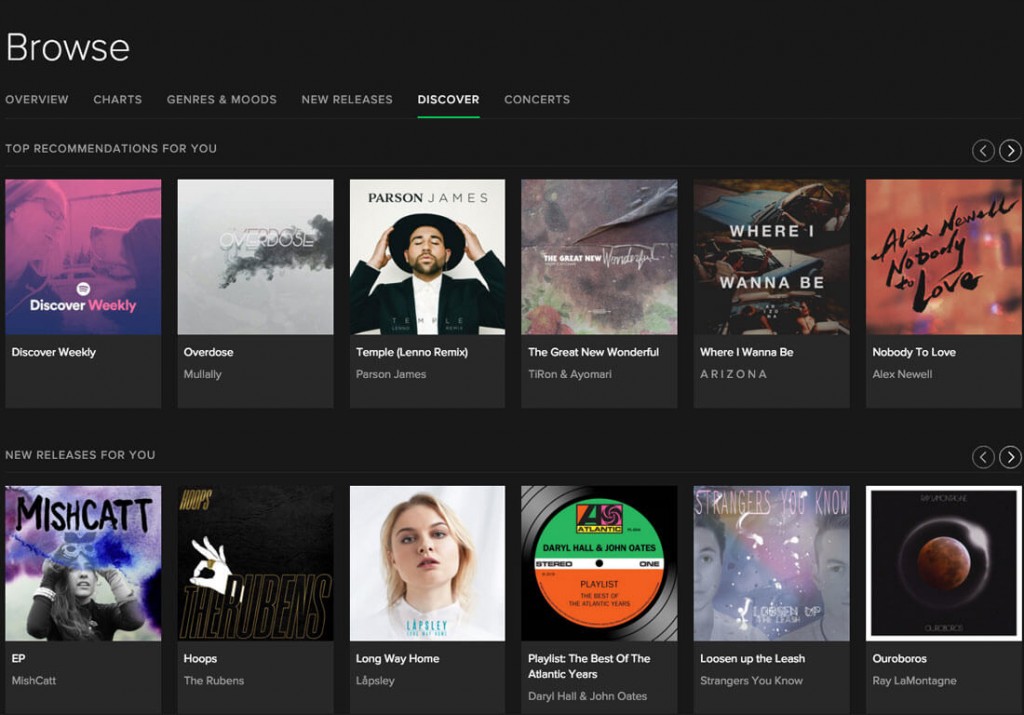Image resolution: width=1024 pixels, height=715 pixels.
Task: Open the Ouroboros title link
Action: click(x=899, y=658)
